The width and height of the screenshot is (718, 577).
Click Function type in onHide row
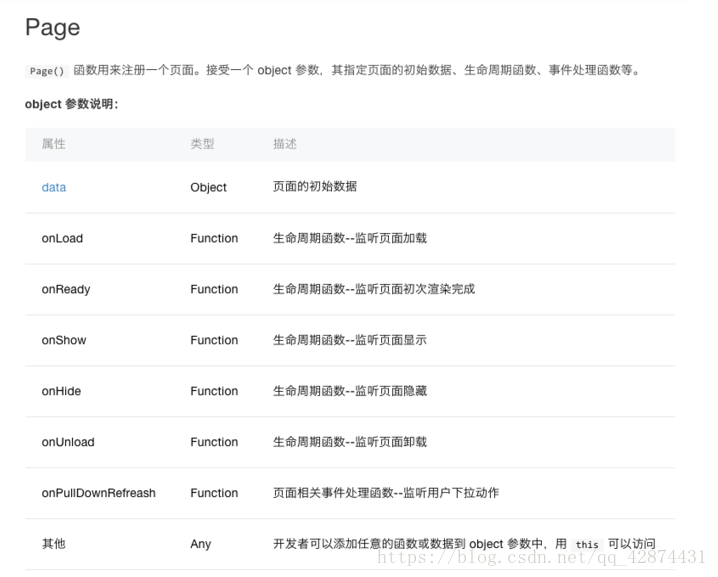(x=214, y=391)
